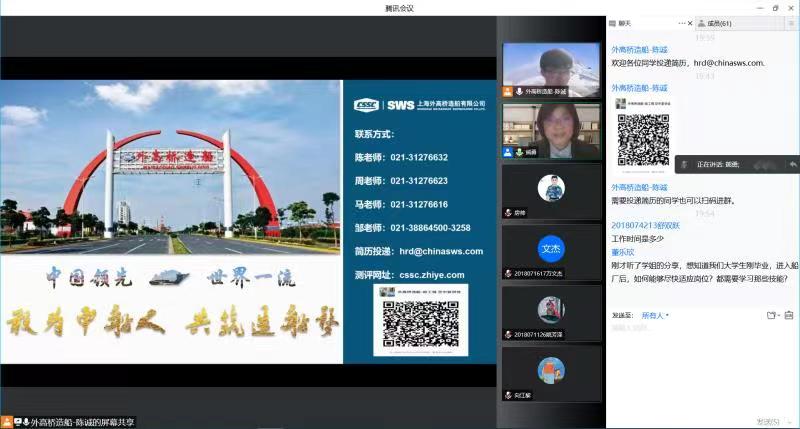This screenshot has width=800, height=429.
Task: Click sender name 董乐欣 in chat
Action: tap(624, 252)
